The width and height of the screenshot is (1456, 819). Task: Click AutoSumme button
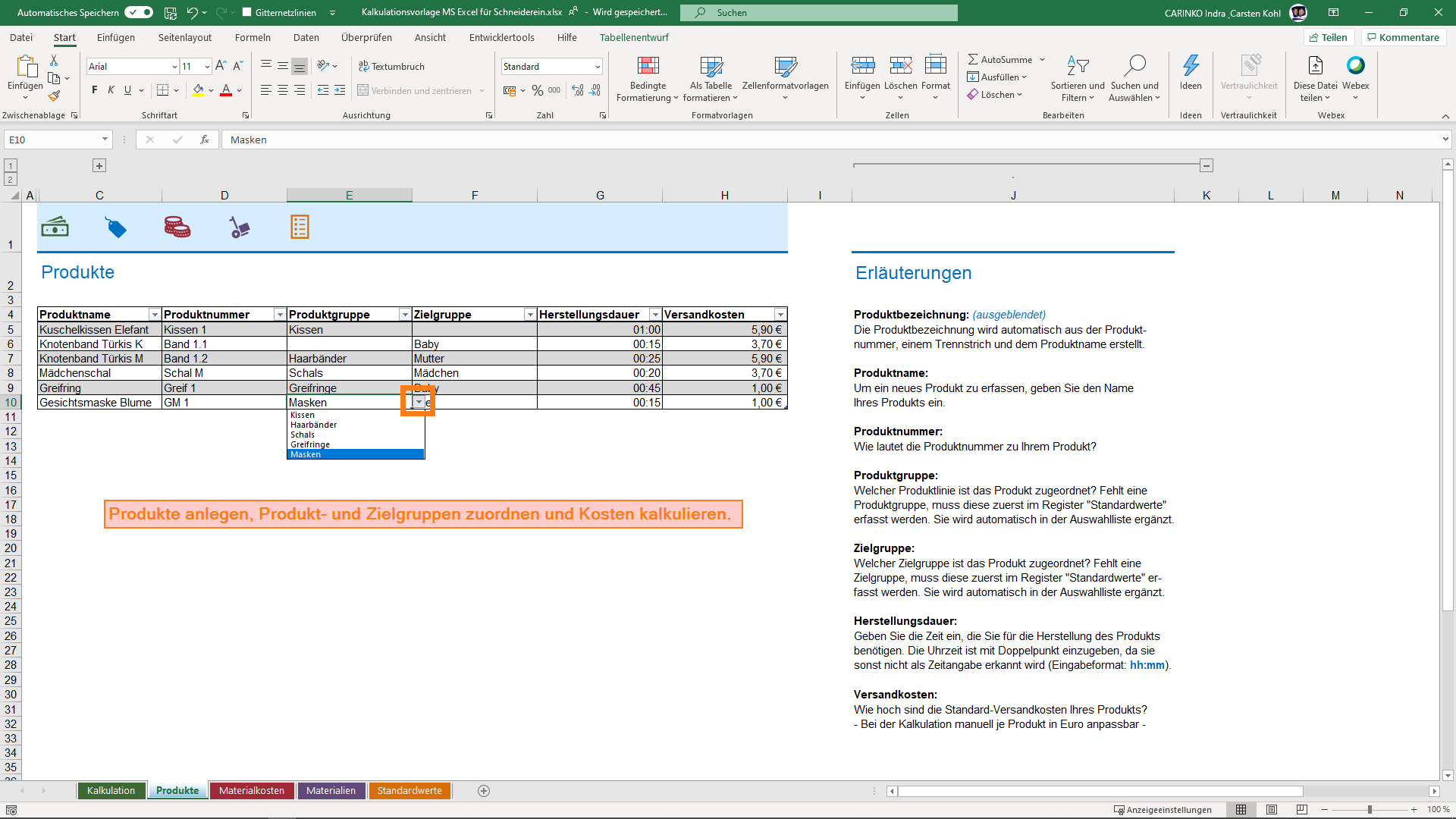[1006, 59]
